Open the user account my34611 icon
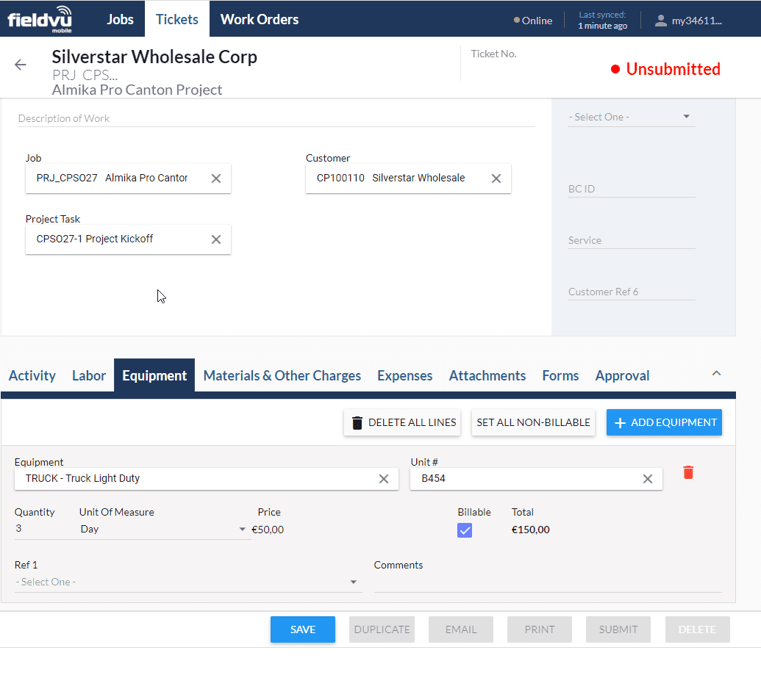Screen dimensions: 761x686 (x=661, y=20)
